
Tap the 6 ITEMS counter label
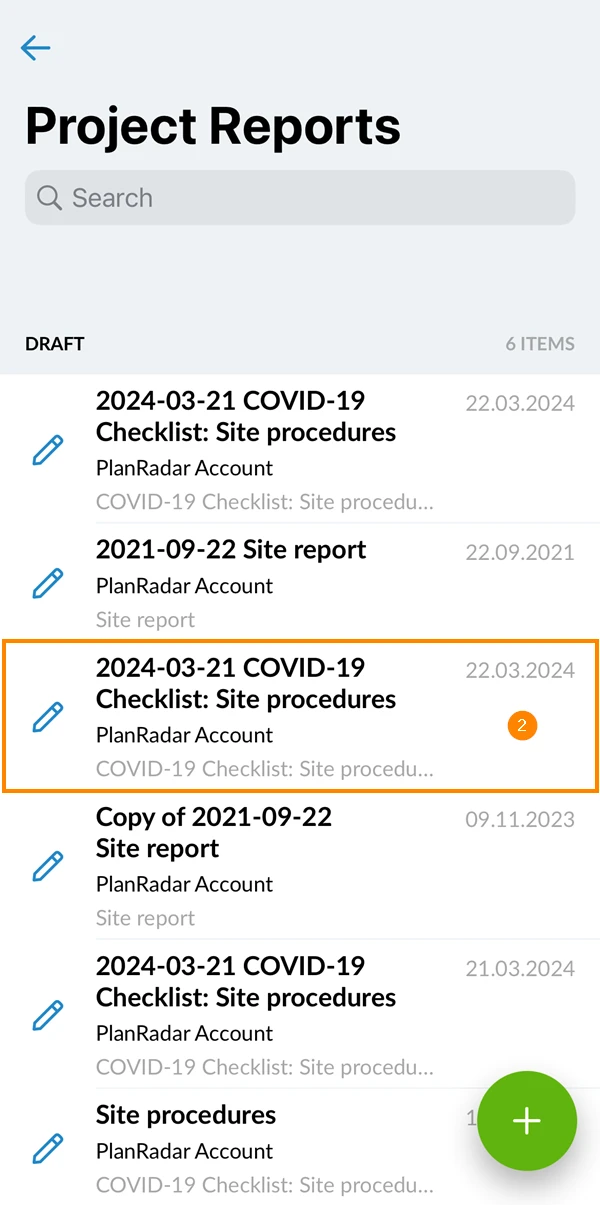click(x=540, y=343)
